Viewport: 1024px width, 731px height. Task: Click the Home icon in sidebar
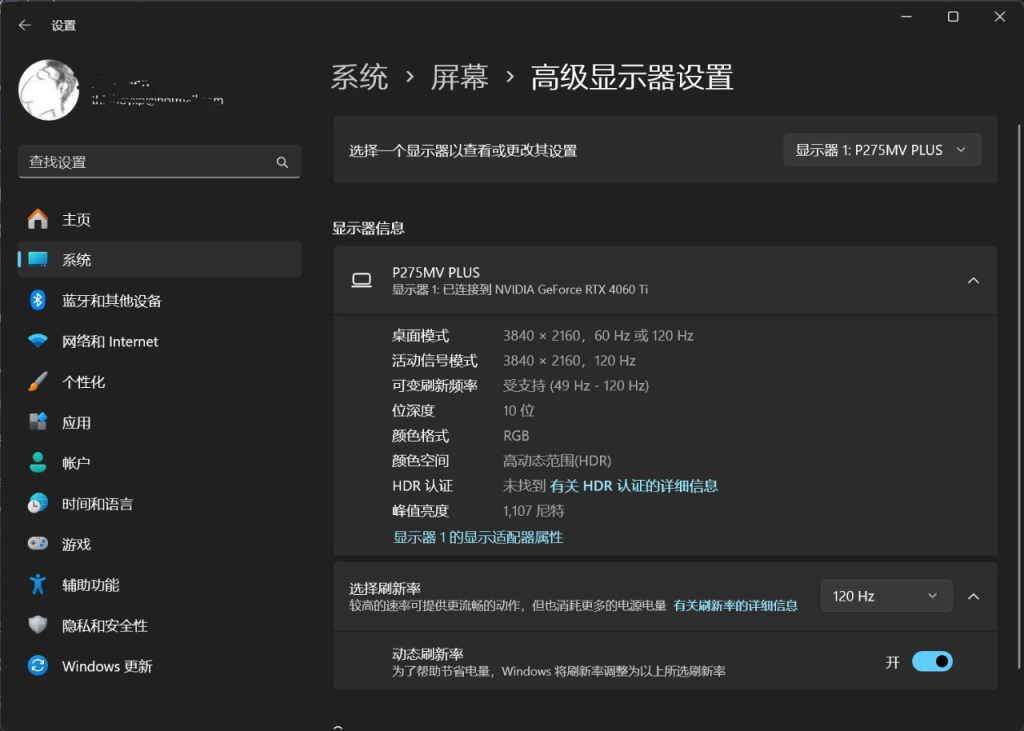[38, 219]
